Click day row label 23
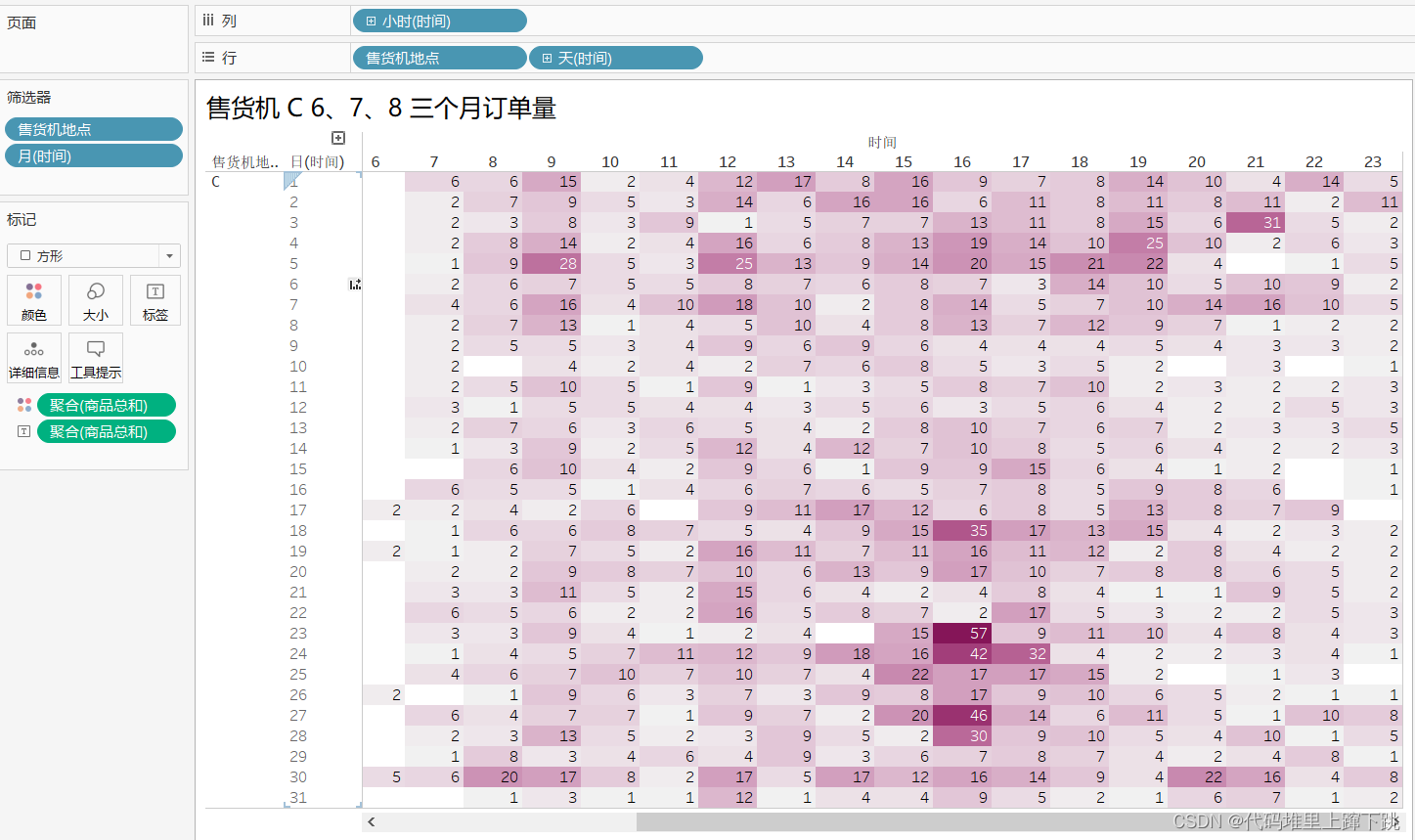 pos(298,634)
